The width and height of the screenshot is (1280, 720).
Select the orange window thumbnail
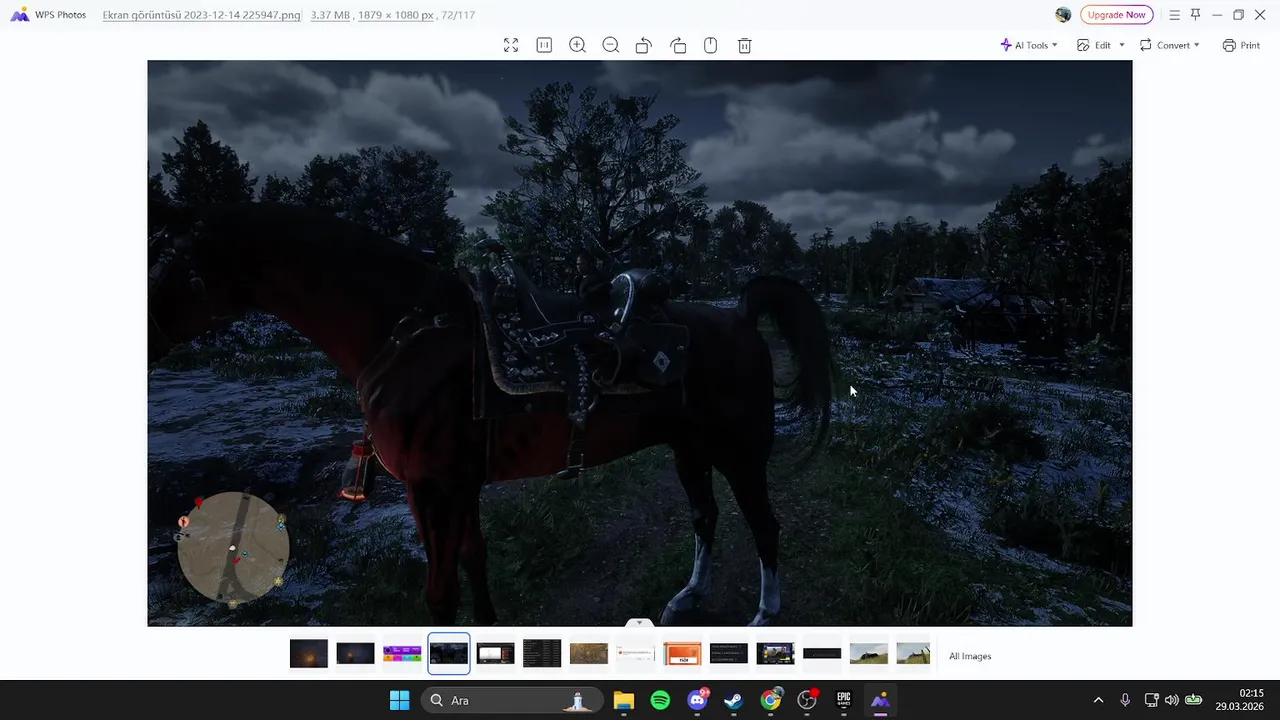coord(682,654)
